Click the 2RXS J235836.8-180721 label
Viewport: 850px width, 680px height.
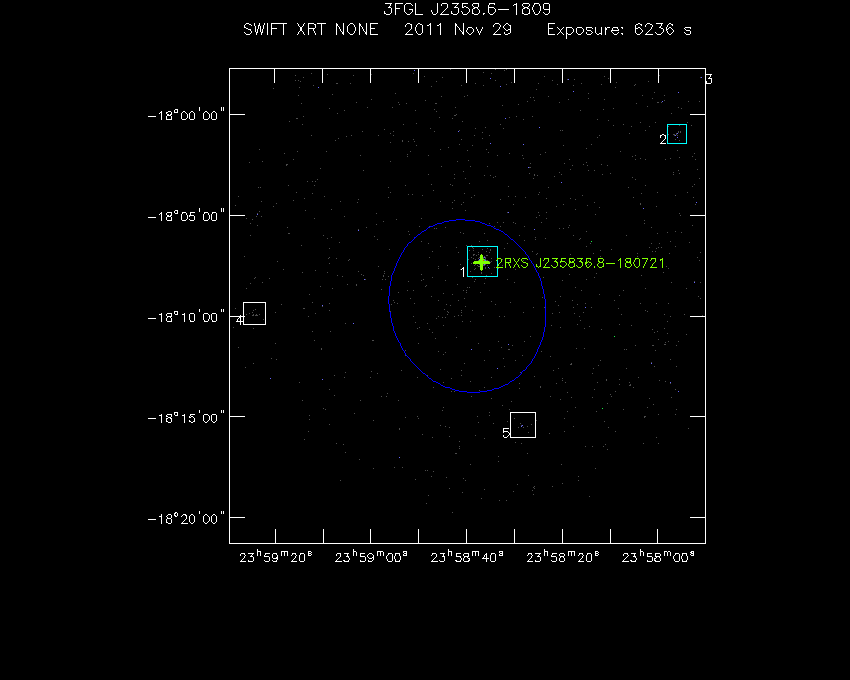pos(580,264)
